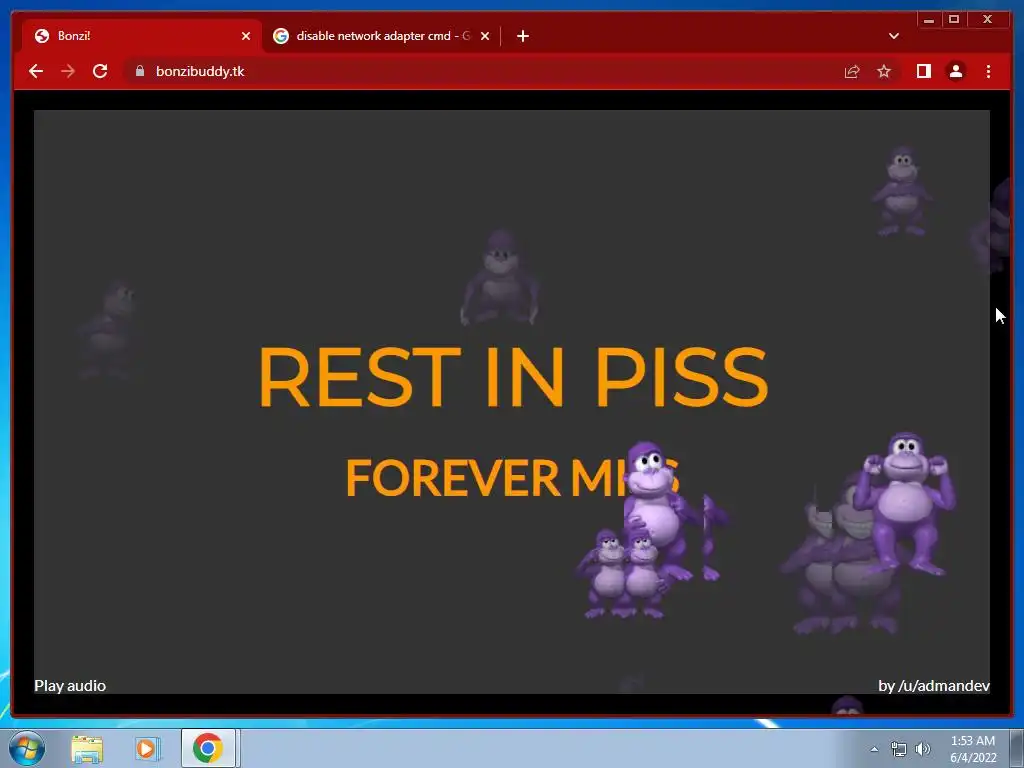
Task: Go back to the previous page
Action: coord(36,71)
